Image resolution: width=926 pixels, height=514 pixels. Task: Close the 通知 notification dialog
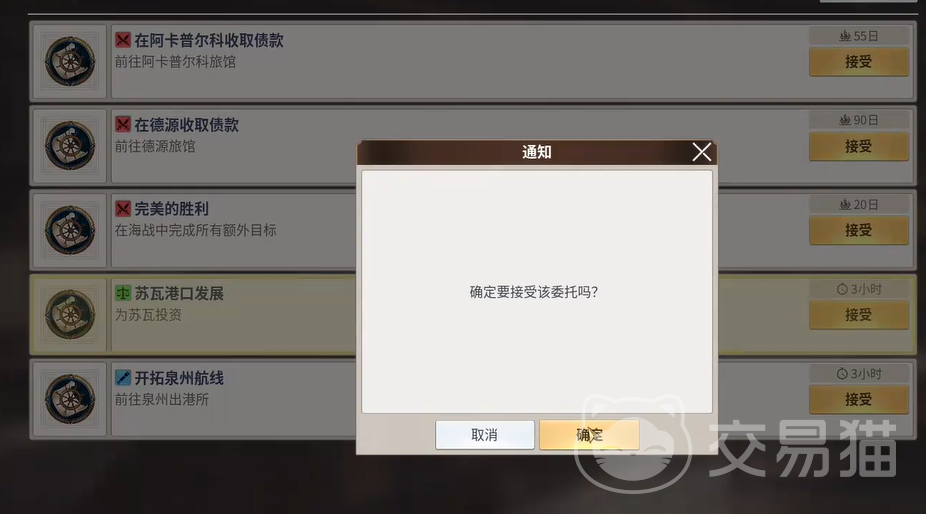click(x=702, y=152)
